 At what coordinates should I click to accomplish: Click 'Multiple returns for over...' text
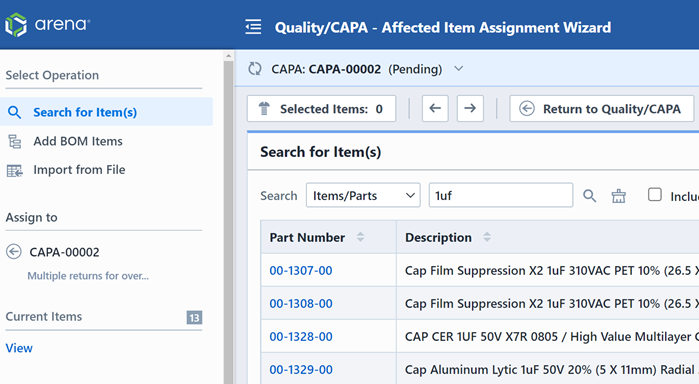[88, 276]
